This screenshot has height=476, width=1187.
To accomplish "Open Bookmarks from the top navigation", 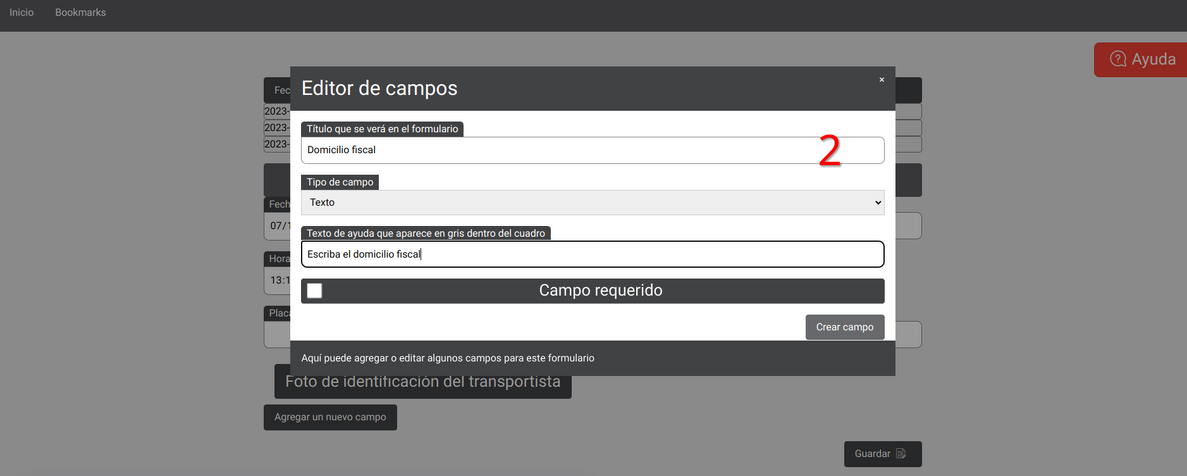I will (x=80, y=13).
